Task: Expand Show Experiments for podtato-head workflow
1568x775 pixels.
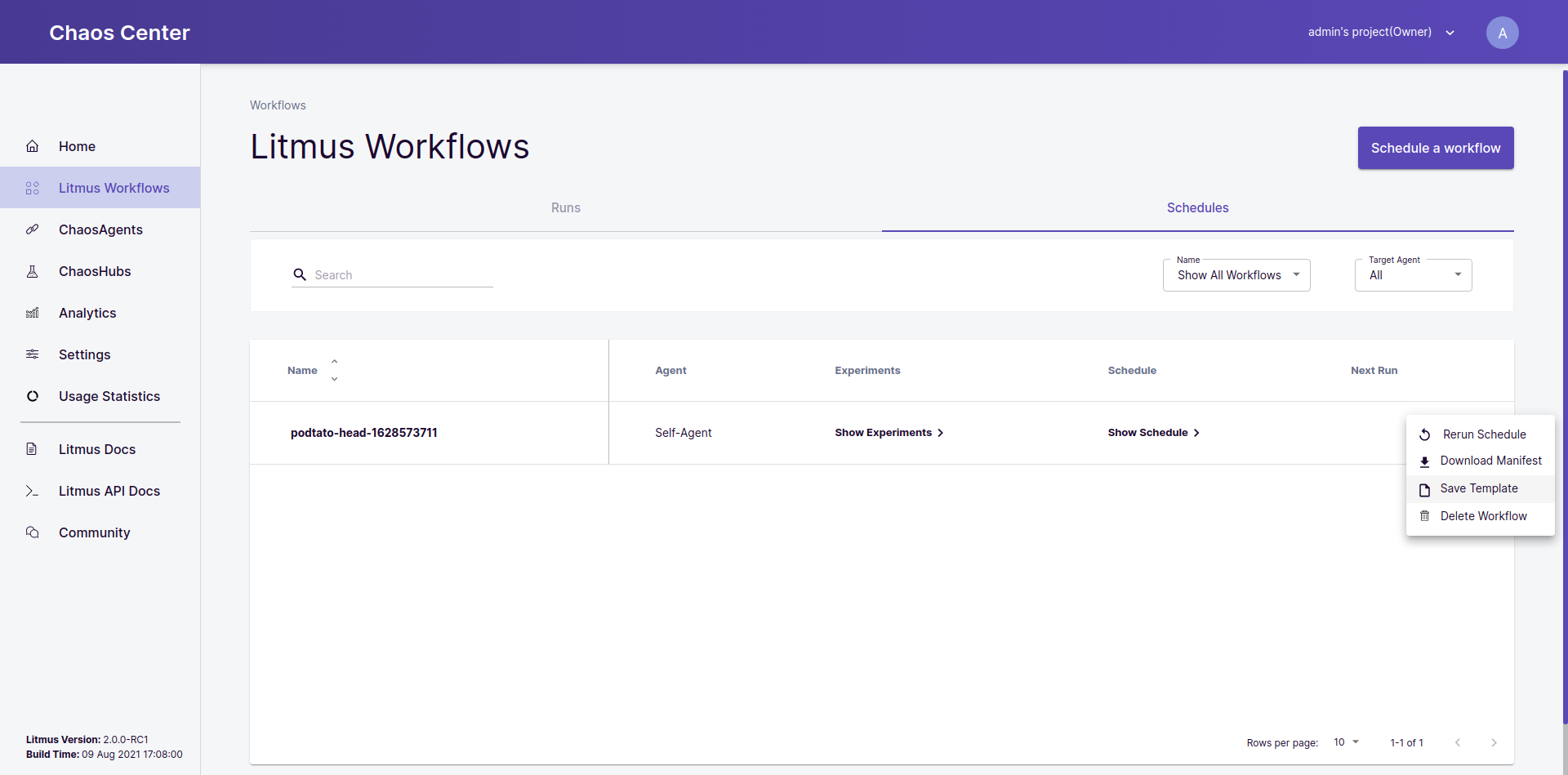Action: [889, 433]
